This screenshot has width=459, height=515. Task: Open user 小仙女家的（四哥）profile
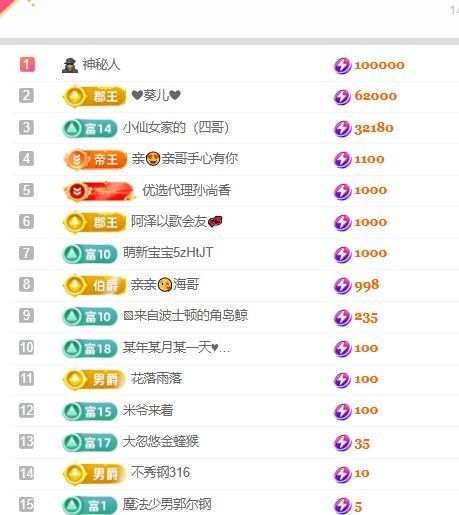coord(176,128)
